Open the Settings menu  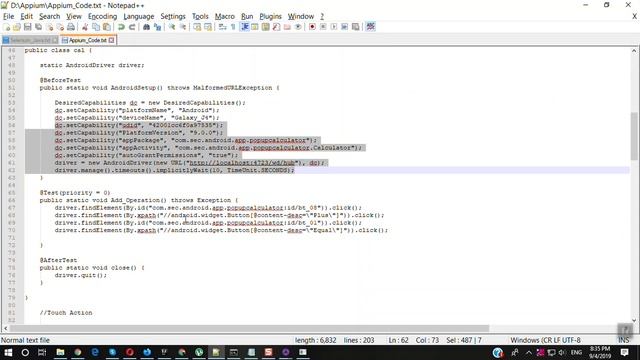click(x=173, y=16)
